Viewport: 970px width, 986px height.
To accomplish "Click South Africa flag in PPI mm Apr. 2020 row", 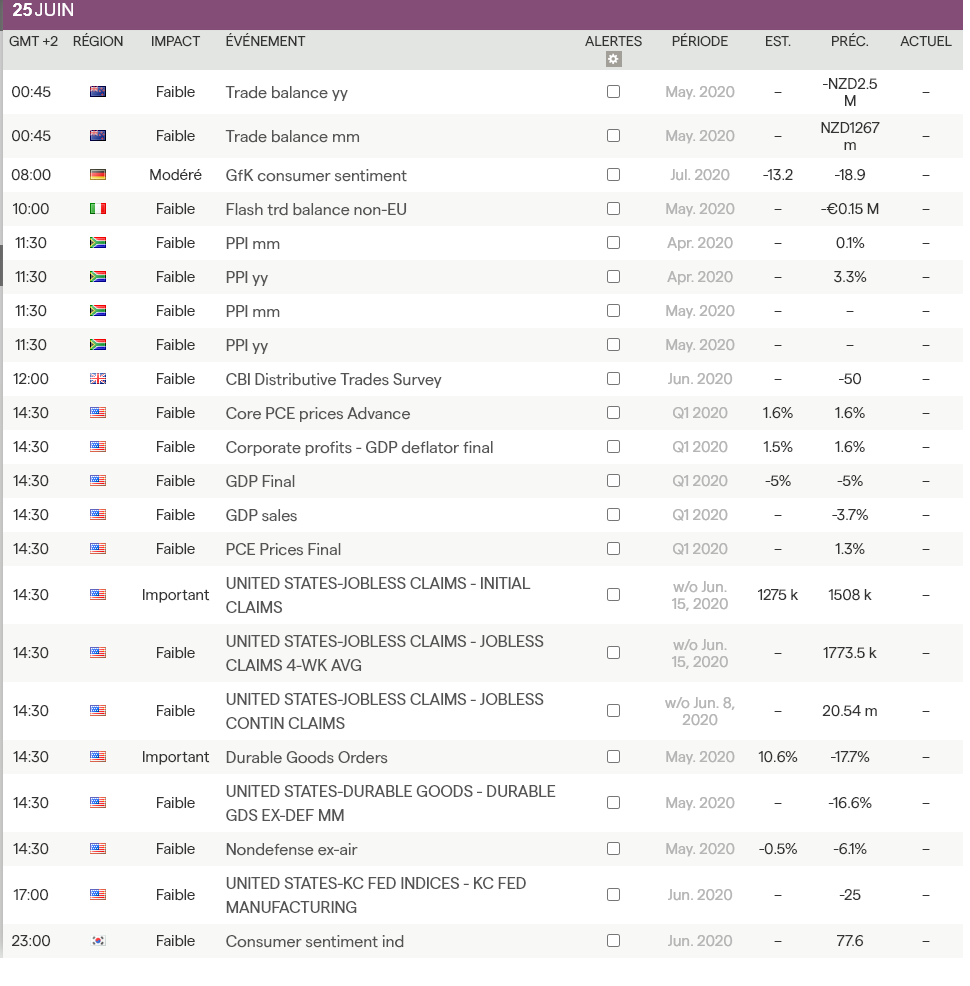I will click(x=98, y=243).
